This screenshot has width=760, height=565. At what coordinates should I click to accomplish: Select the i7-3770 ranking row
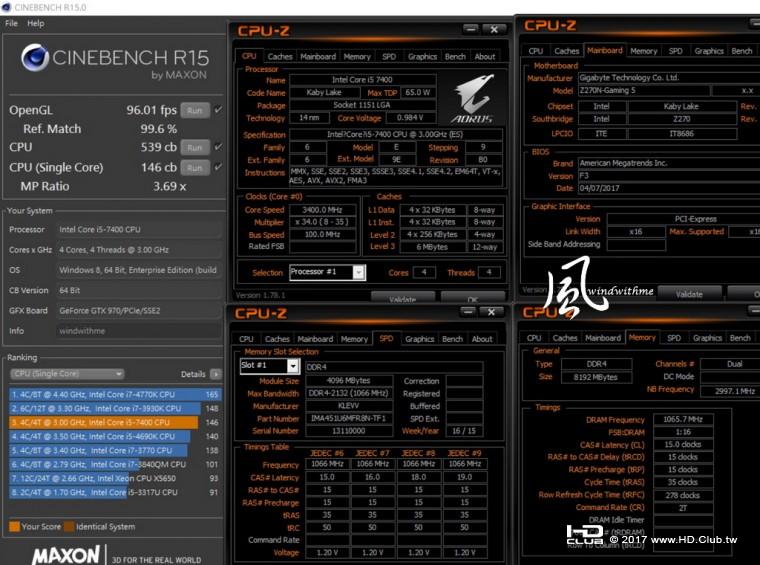[x=115, y=451]
